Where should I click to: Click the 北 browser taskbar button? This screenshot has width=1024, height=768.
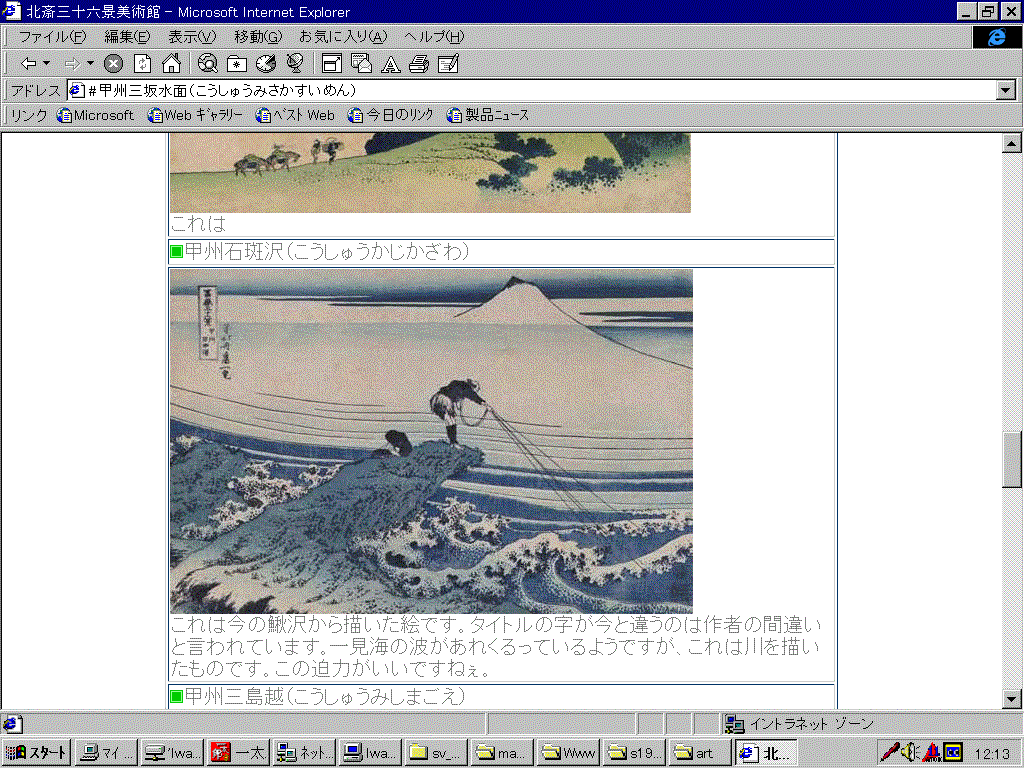click(766, 753)
